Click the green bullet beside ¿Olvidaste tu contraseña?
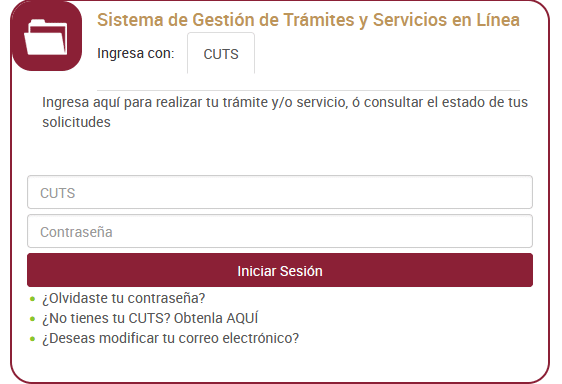The height and width of the screenshot is (384, 562). pyautogui.click(x=33, y=299)
